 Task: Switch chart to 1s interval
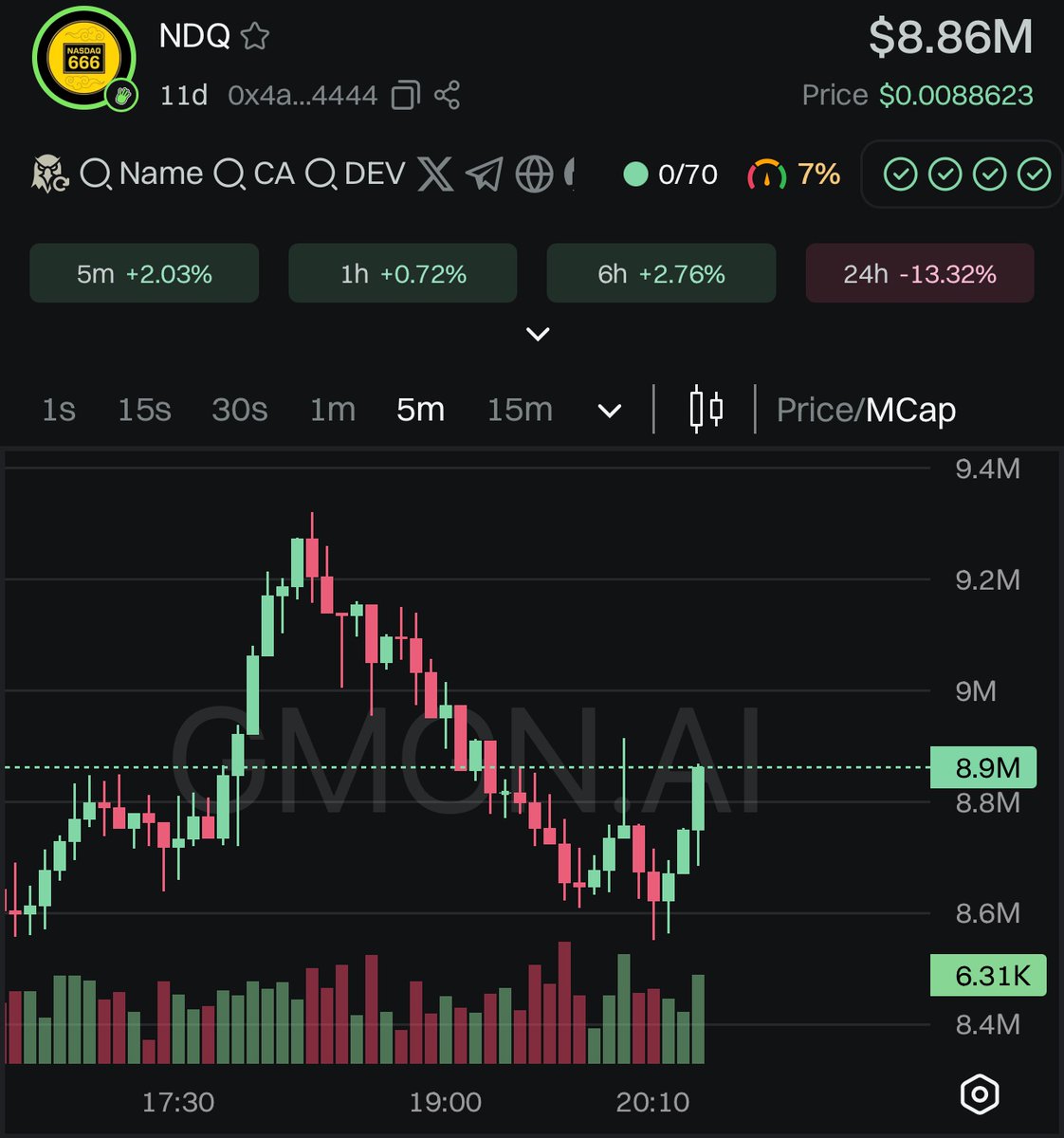pos(59,410)
